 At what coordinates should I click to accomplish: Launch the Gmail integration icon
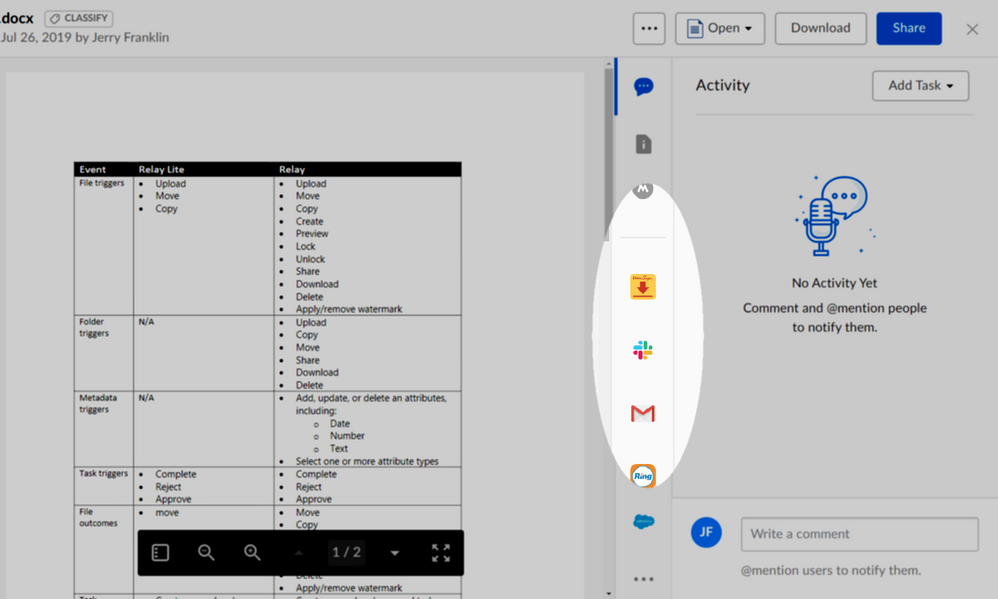643,414
